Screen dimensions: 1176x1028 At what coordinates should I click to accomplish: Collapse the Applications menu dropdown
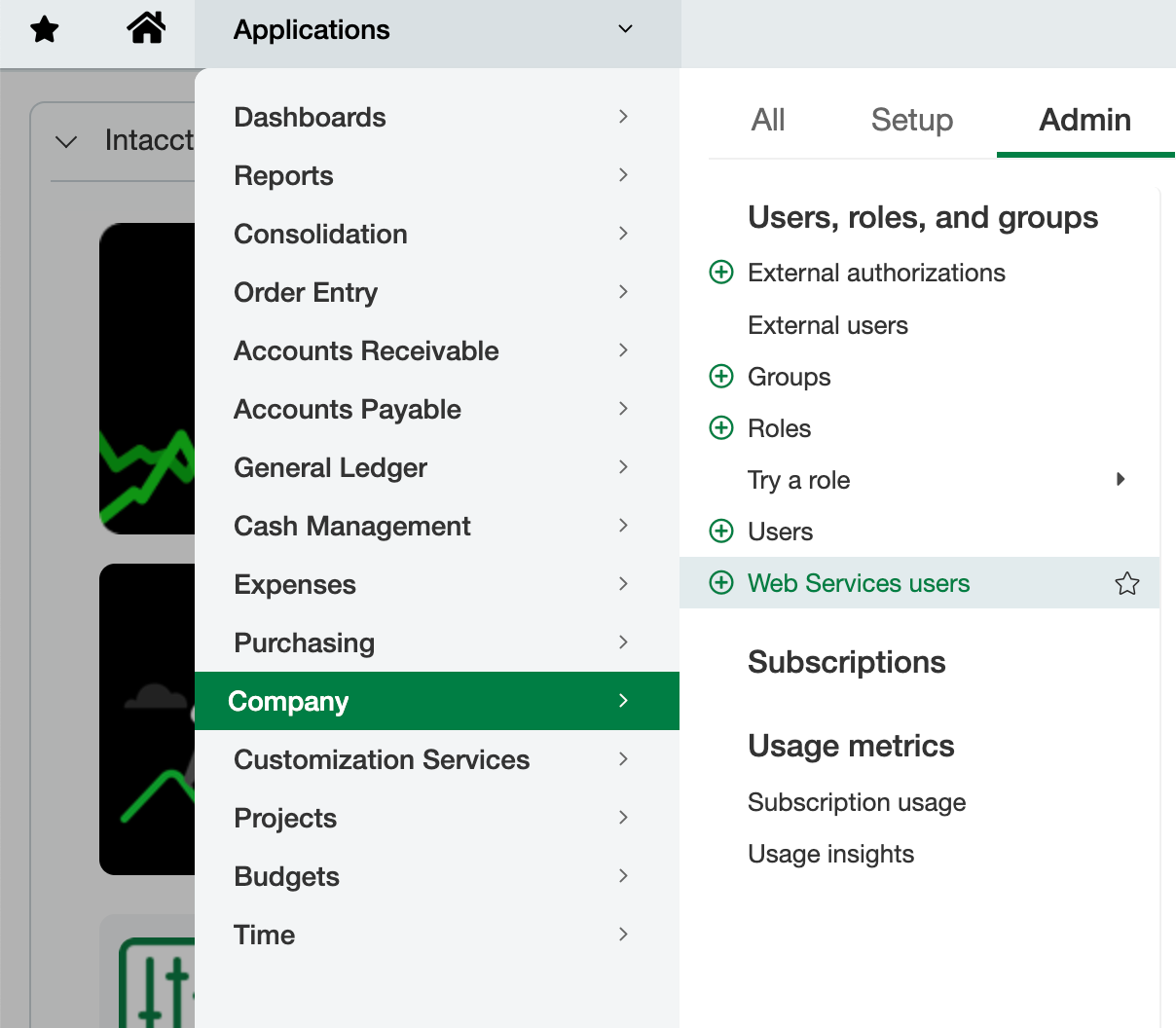625,28
